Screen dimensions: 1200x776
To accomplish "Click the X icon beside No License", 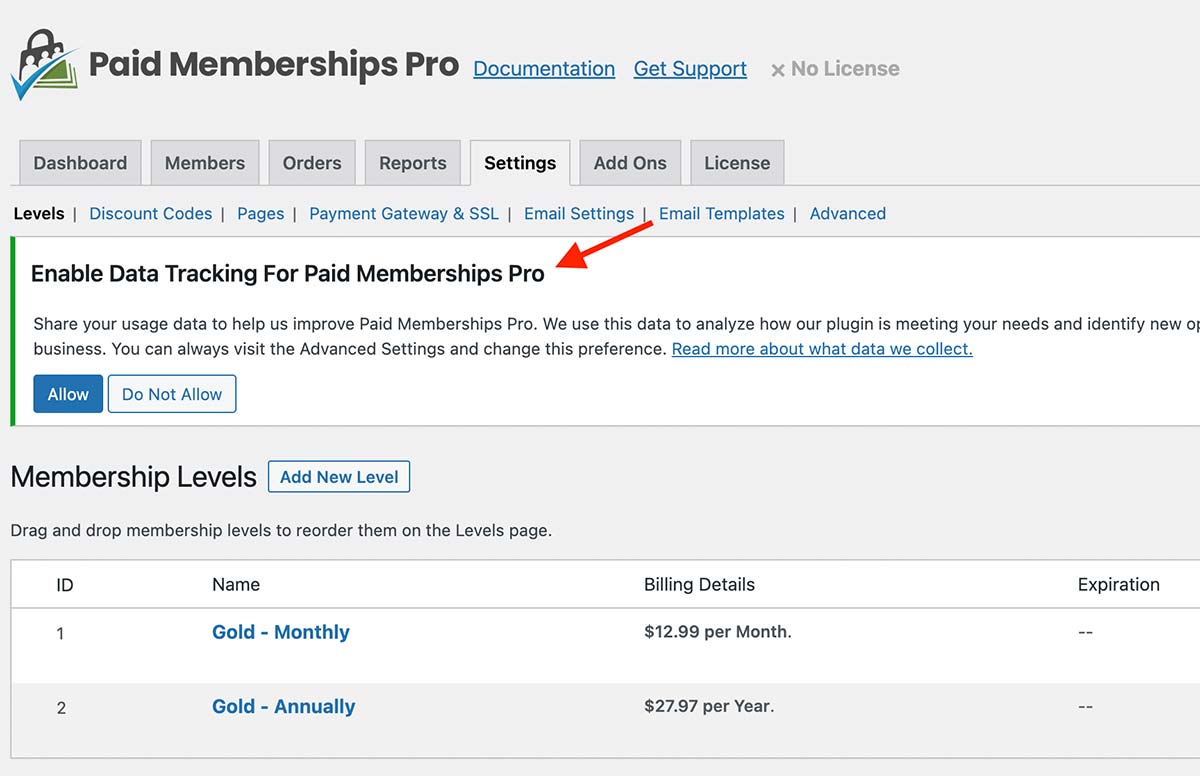I will point(777,68).
